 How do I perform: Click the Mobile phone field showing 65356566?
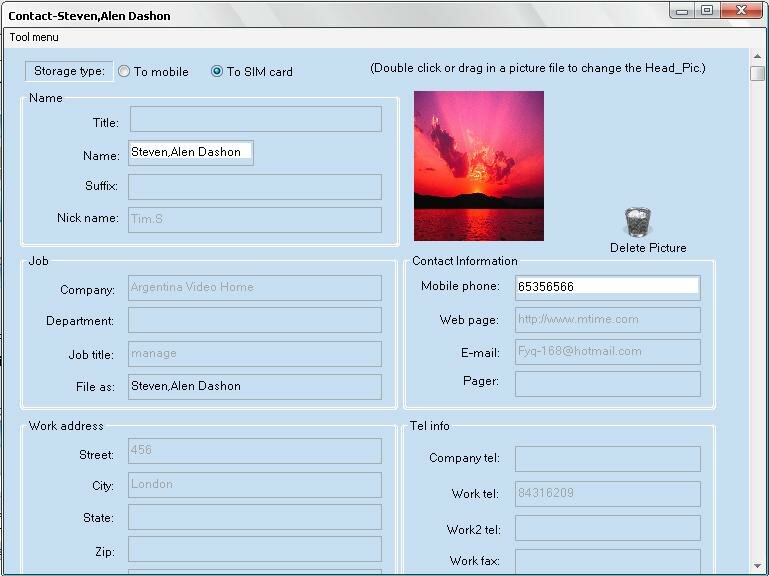pos(608,288)
